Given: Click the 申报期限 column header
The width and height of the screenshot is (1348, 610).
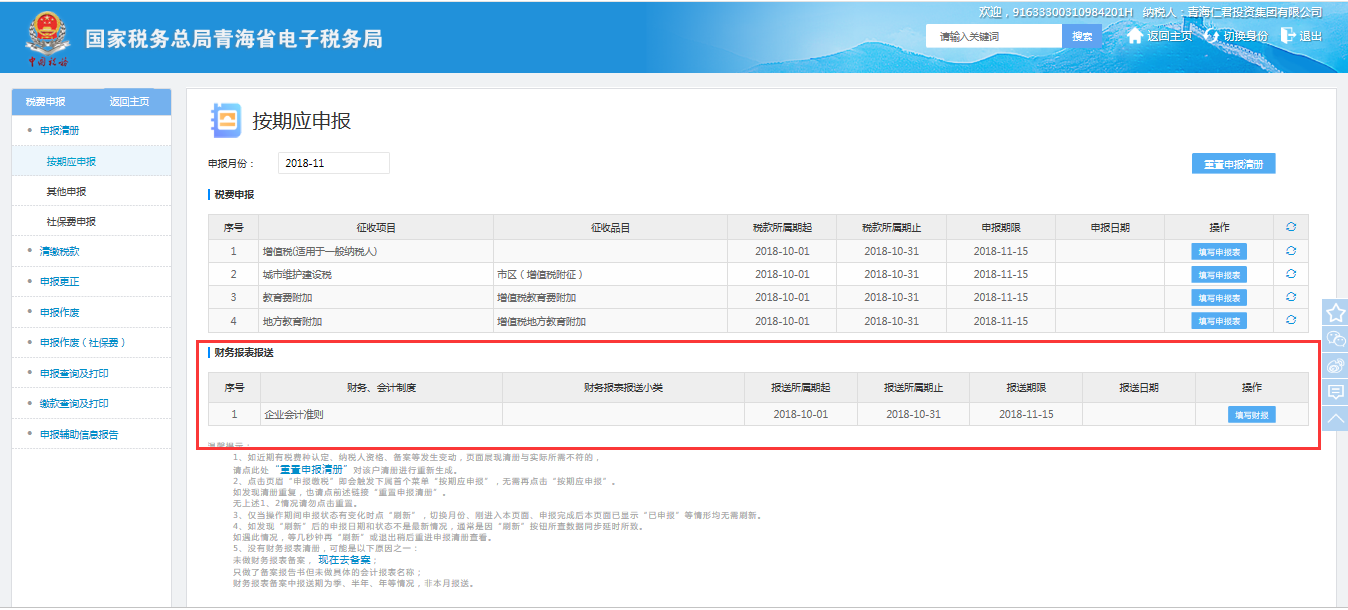Looking at the screenshot, I should 1001,227.
